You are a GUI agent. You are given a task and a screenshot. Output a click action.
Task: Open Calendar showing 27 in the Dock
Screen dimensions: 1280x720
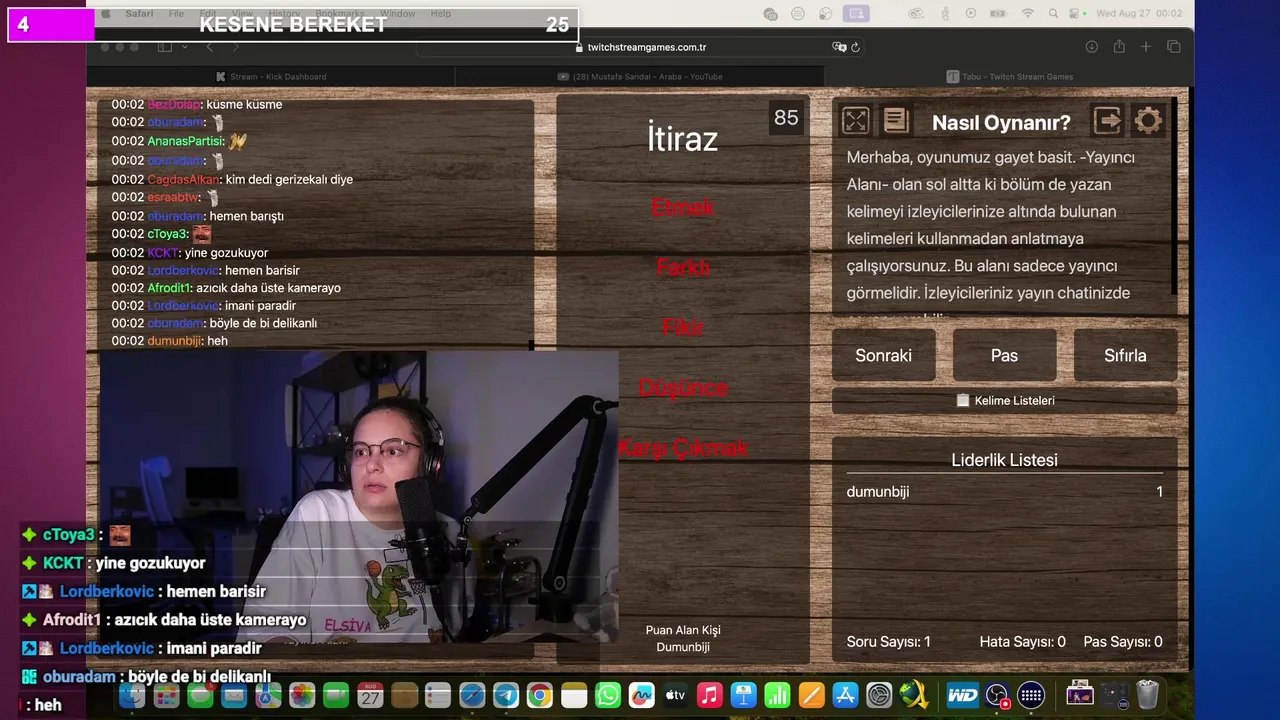pyautogui.click(x=371, y=695)
